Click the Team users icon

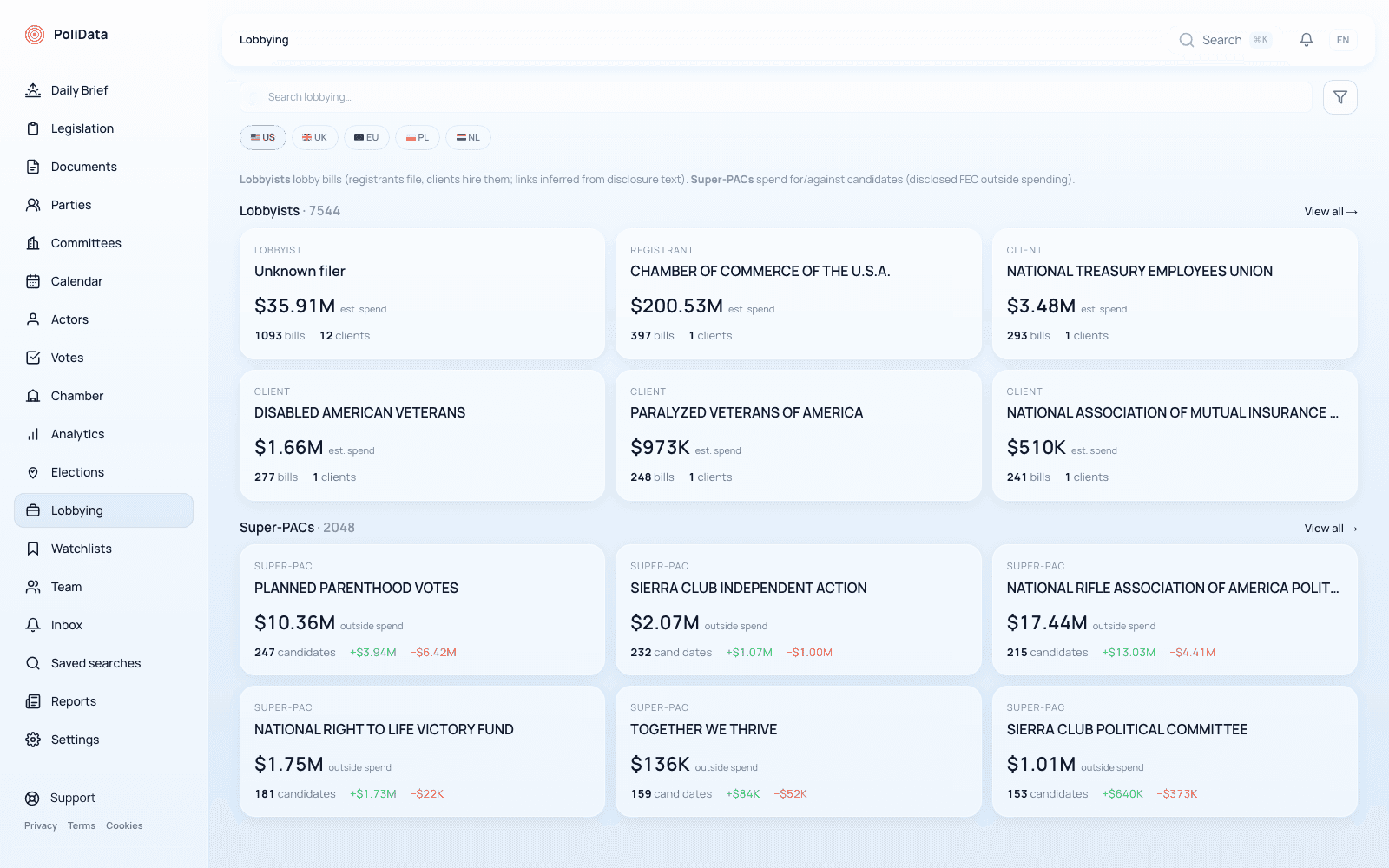coord(33,587)
